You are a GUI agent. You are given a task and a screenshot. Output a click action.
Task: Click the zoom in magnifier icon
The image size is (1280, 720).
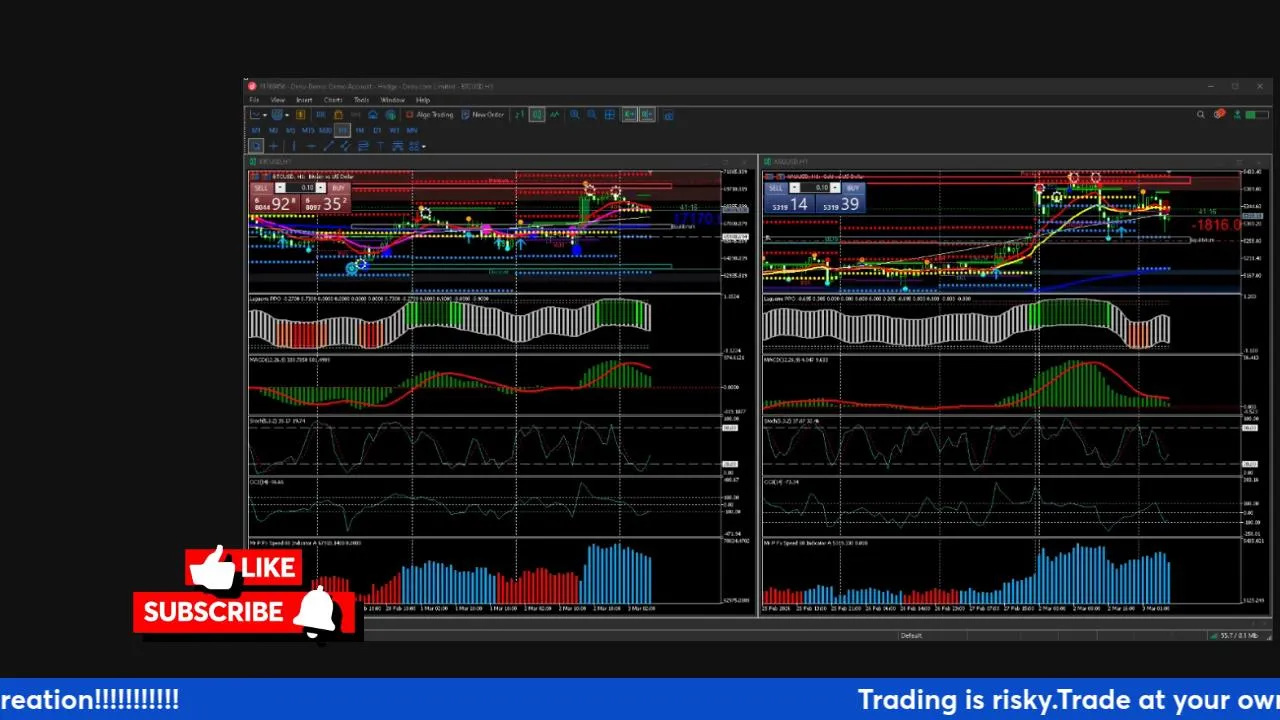(574, 115)
